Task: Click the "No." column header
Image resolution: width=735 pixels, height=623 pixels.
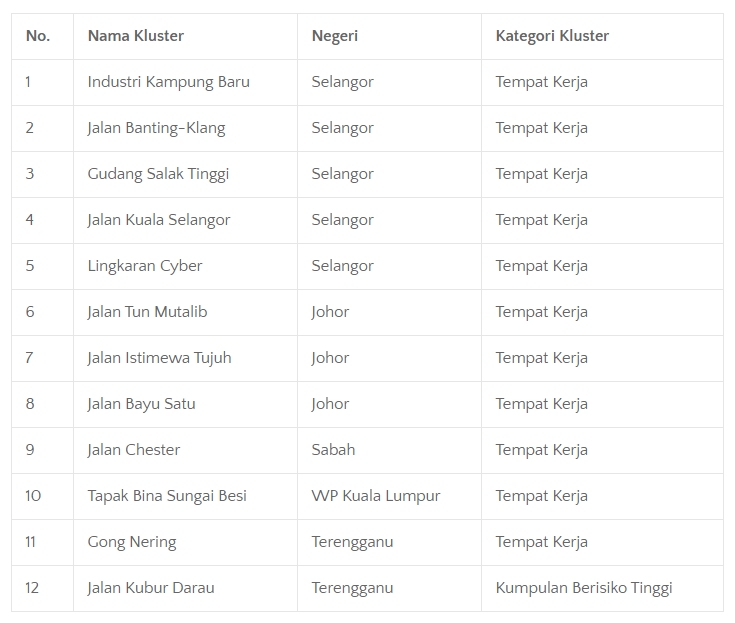Action: pyautogui.click(x=38, y=36)
